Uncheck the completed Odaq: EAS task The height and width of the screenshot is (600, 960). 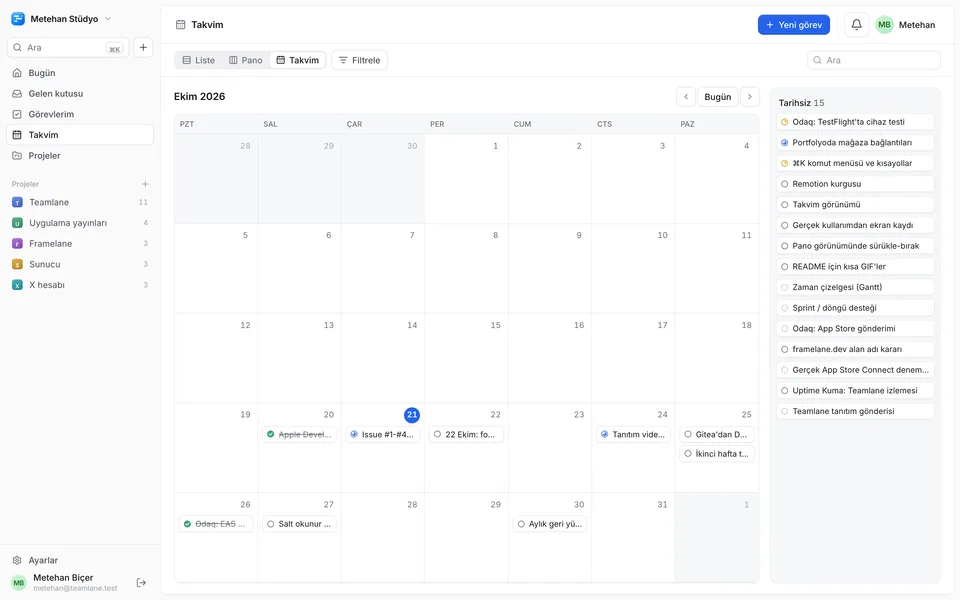[187, 524]
